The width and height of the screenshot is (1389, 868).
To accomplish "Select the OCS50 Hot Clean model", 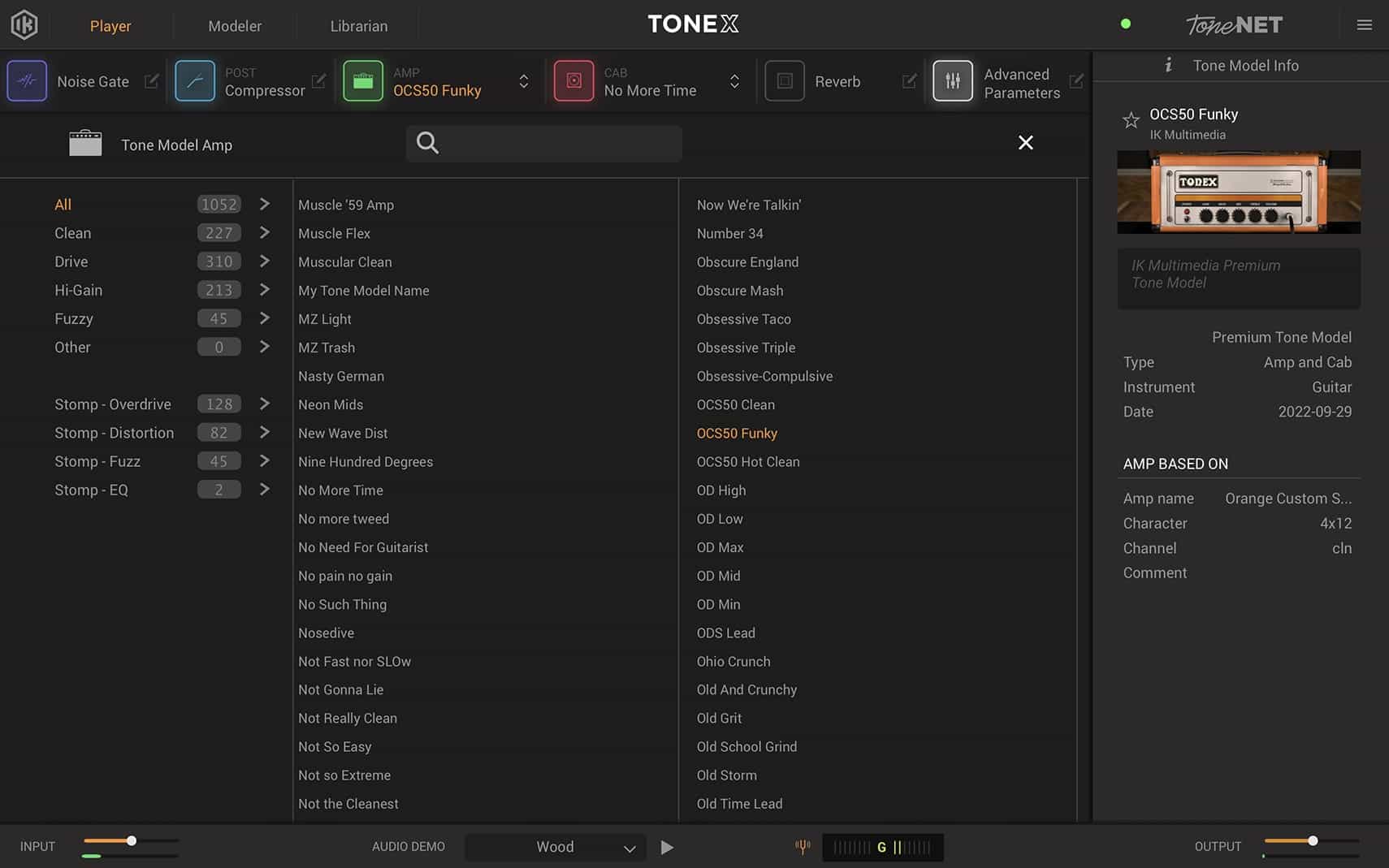I will tap(748, 461).
